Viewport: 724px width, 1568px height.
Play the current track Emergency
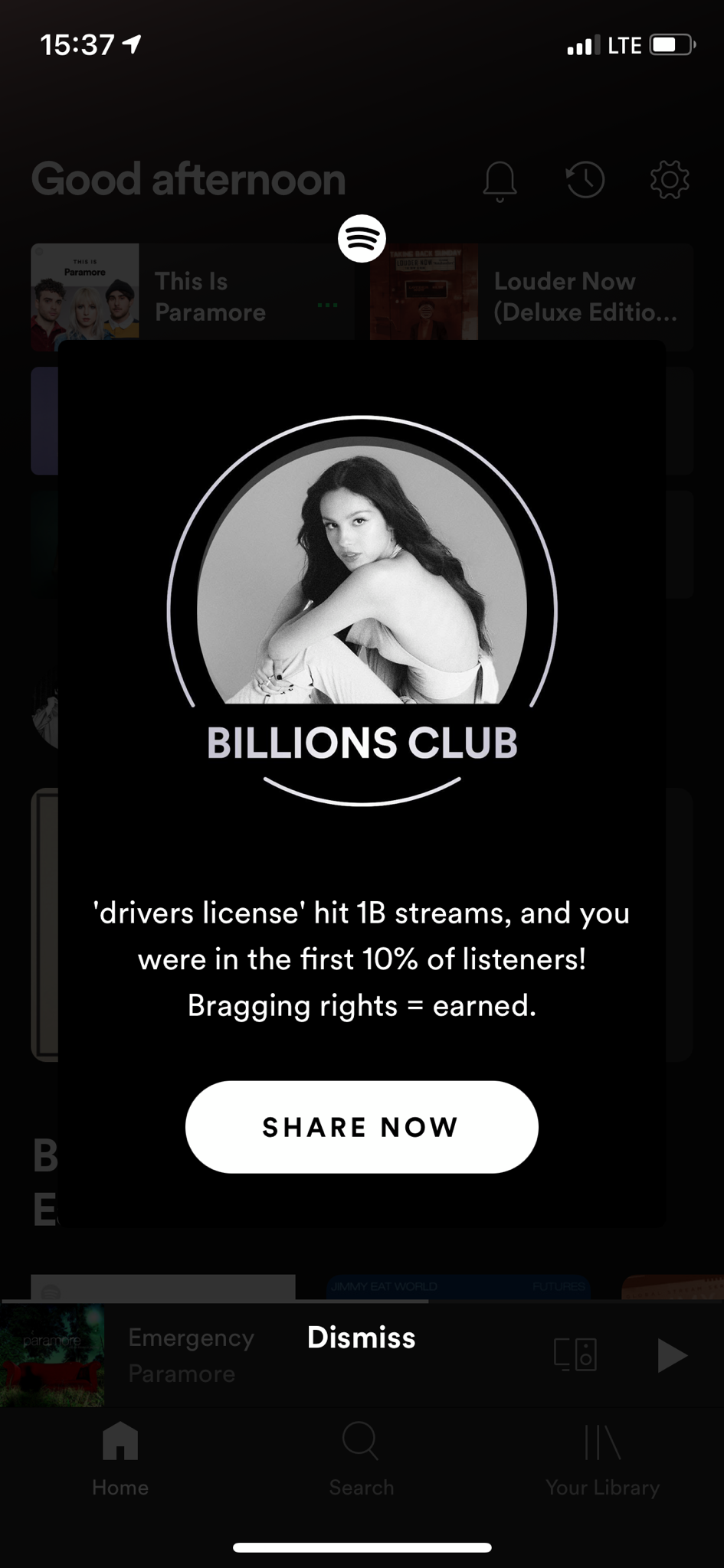point(671,1355)
